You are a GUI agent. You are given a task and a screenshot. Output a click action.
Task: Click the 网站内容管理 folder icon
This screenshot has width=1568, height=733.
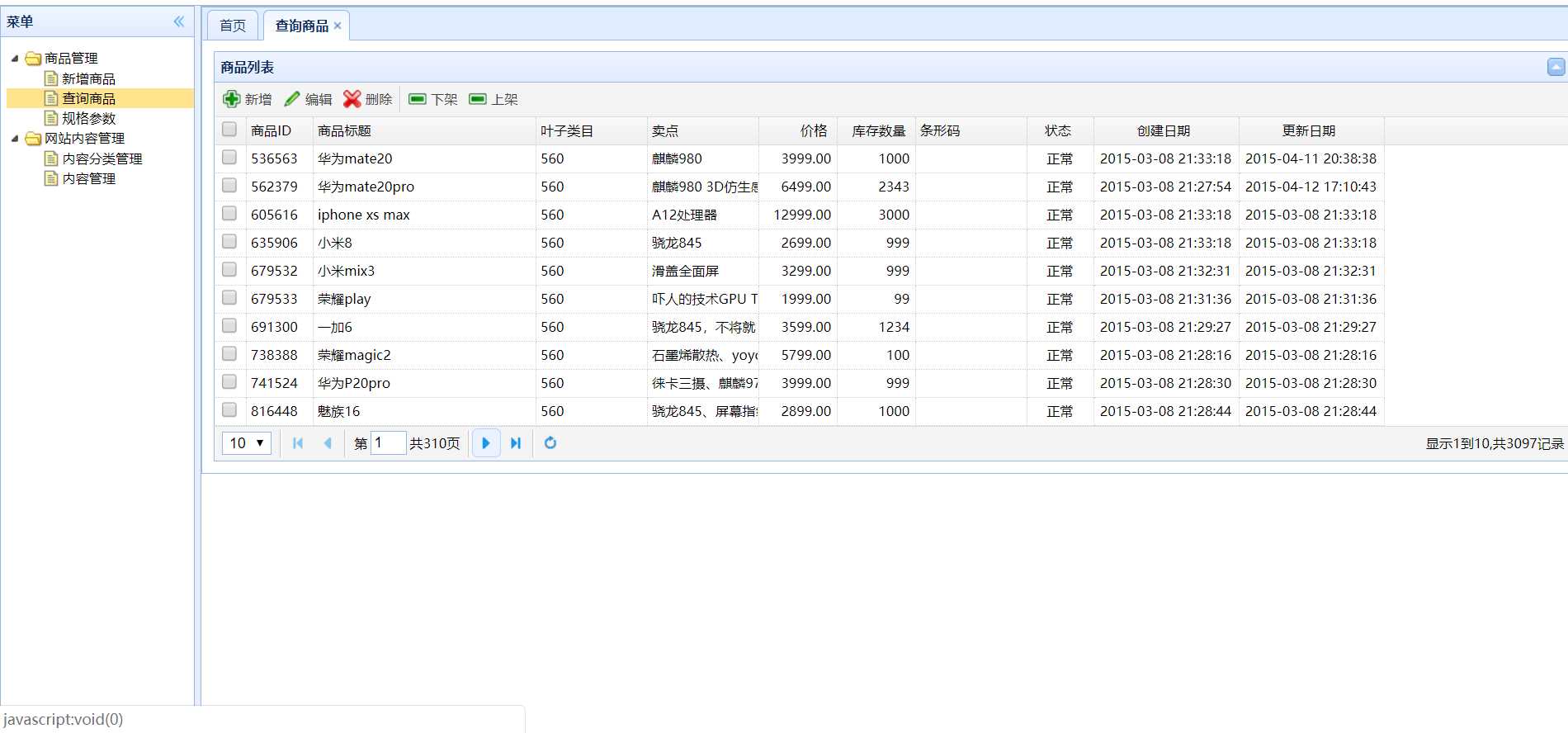33,139
